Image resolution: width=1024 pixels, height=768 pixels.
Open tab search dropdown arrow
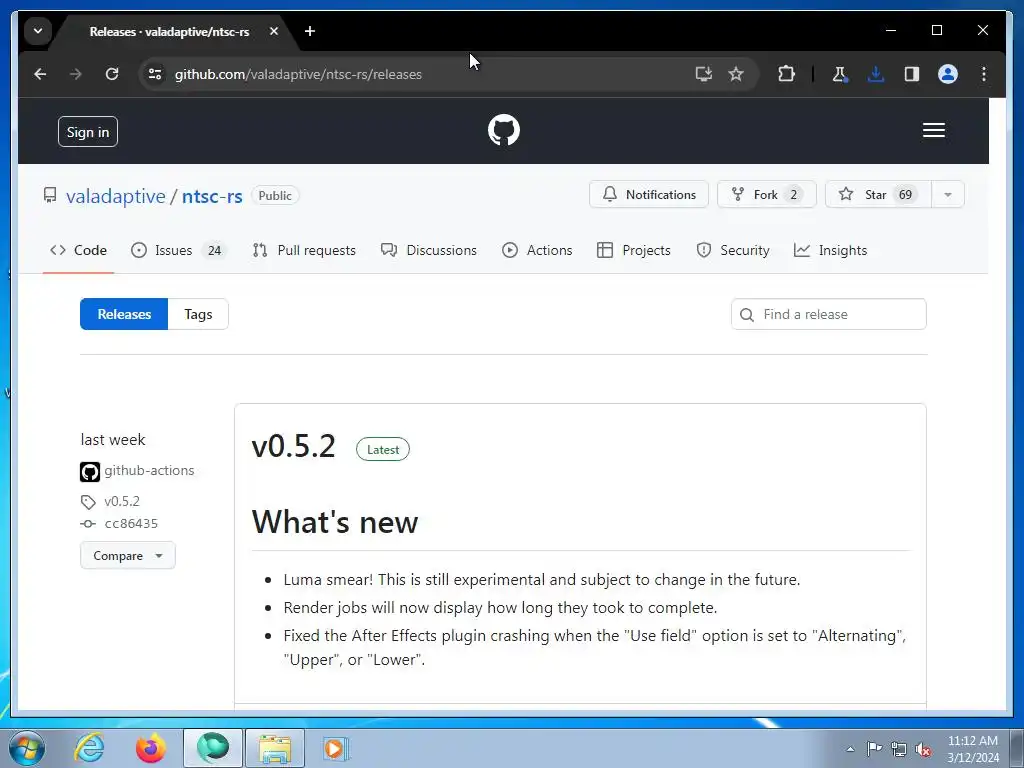(x=38, y=31)
